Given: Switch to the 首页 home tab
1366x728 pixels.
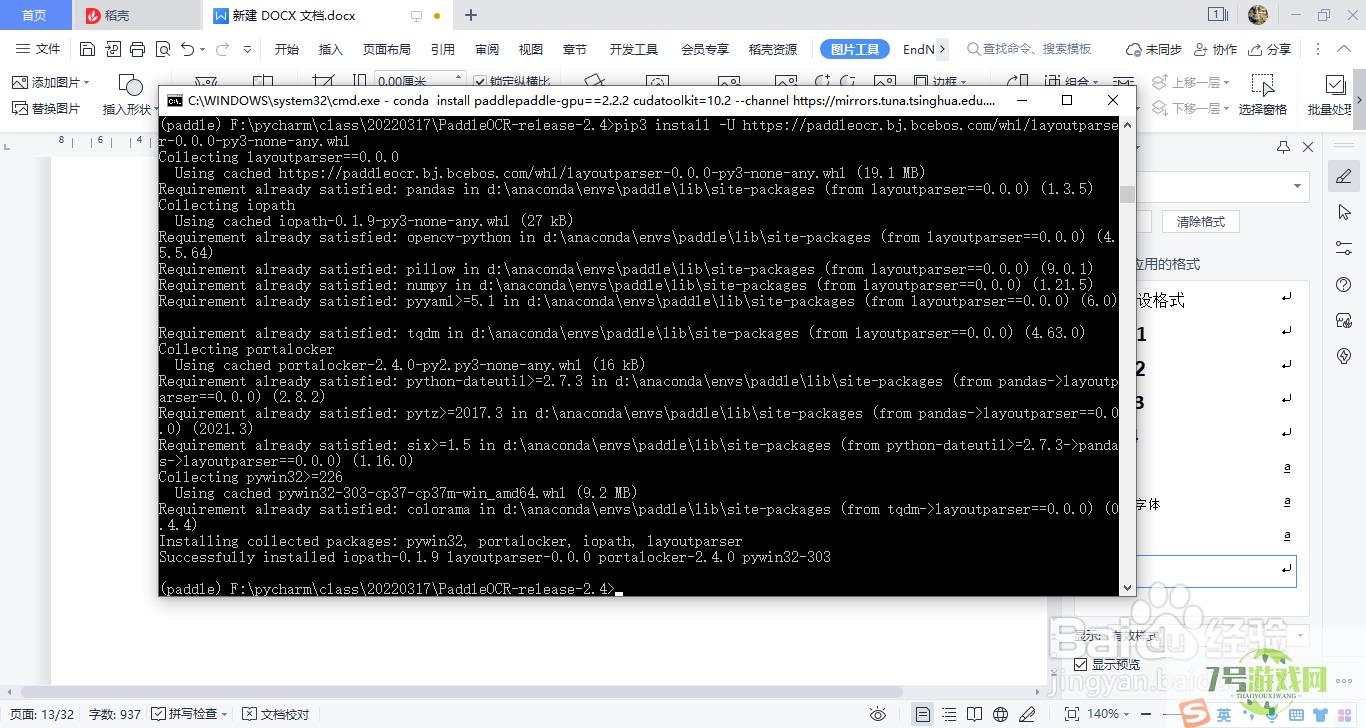Looking at the screenshot, I should (x=34, y=15).
